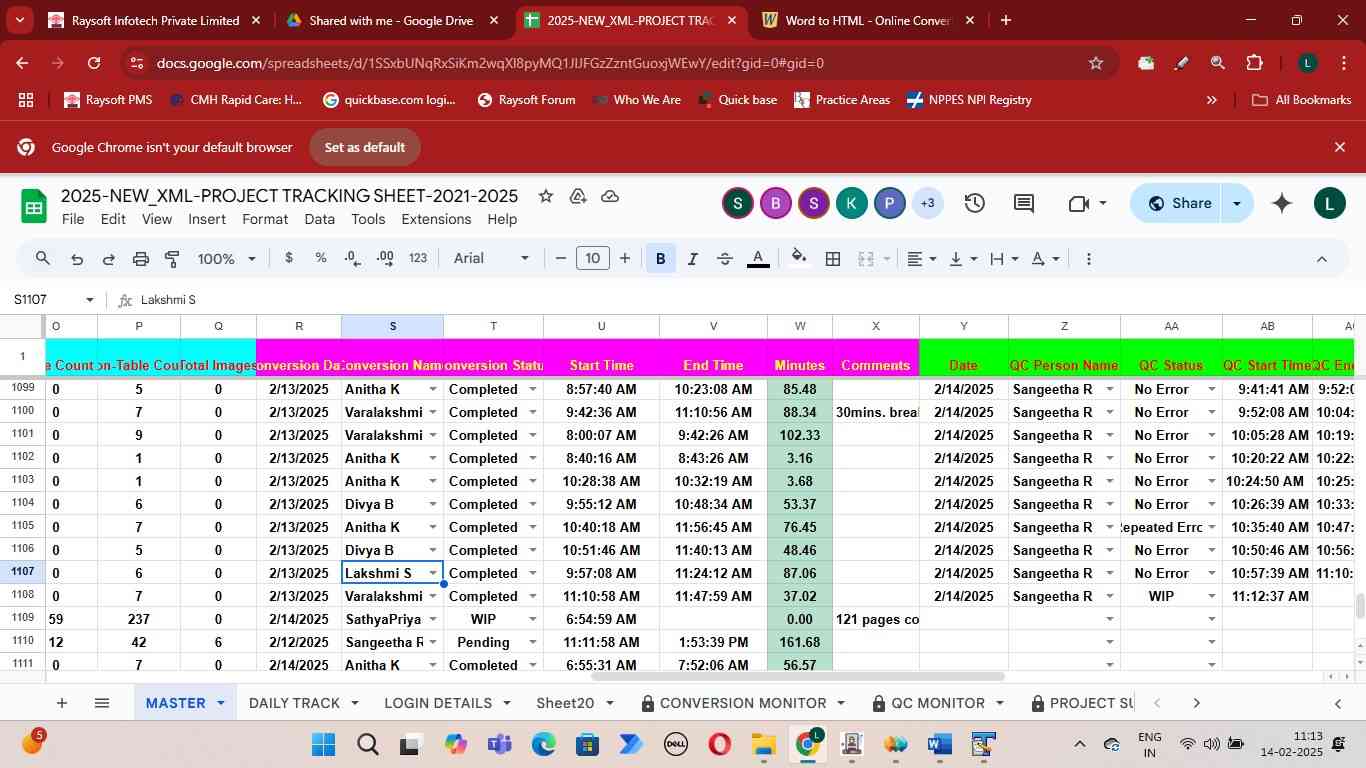The height and width of the screenshot is (768, 1366).
Task: Show additional collaborators +3 button
Action: click(927, 204)
